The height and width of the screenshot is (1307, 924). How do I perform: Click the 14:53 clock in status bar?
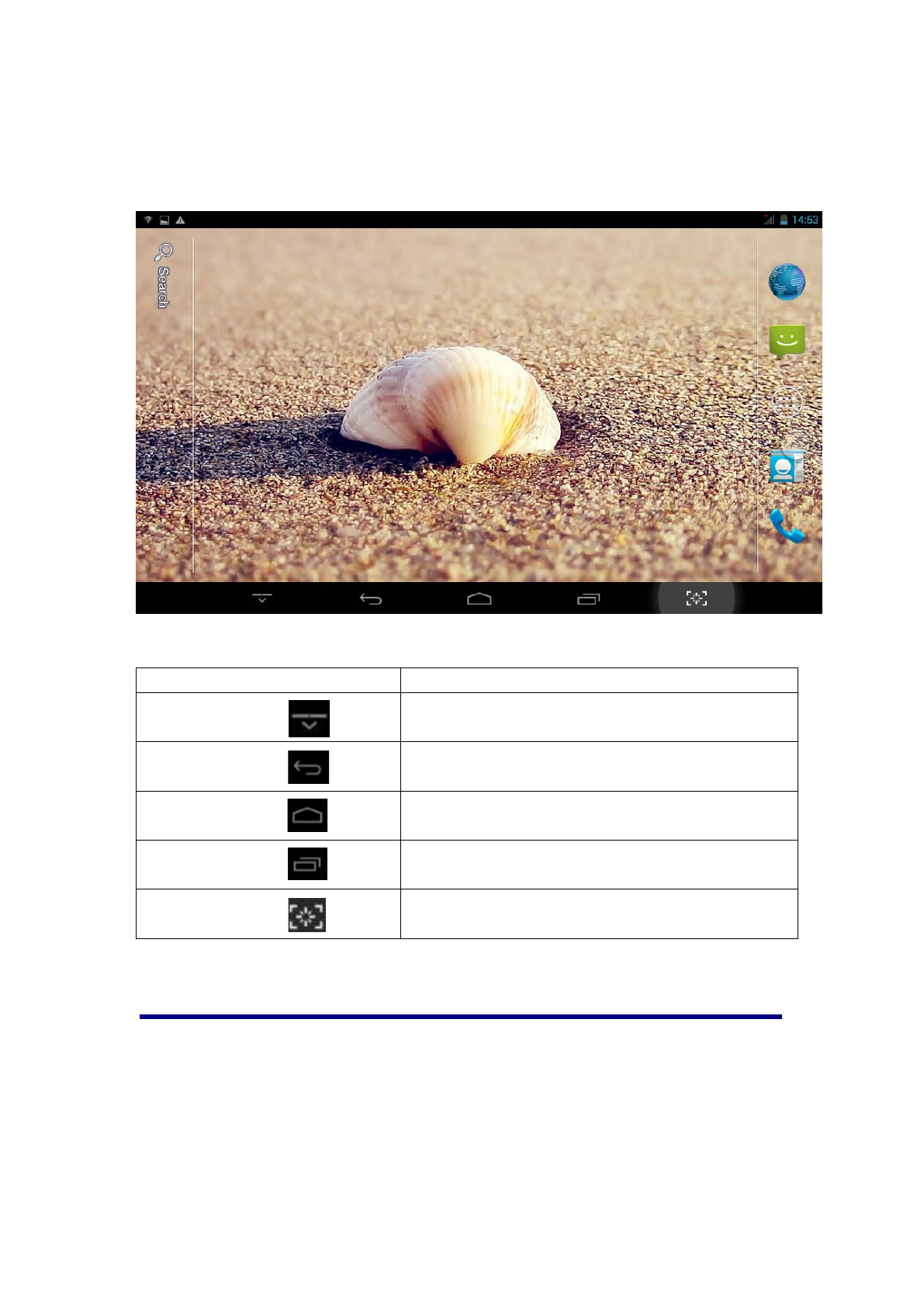tap(805, 220)
